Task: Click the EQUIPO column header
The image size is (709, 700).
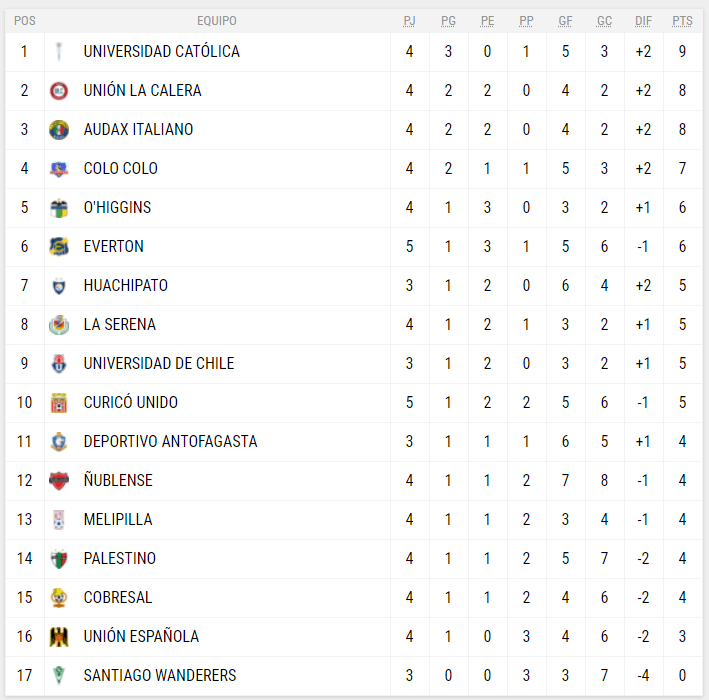Action: tap(217, 20)
